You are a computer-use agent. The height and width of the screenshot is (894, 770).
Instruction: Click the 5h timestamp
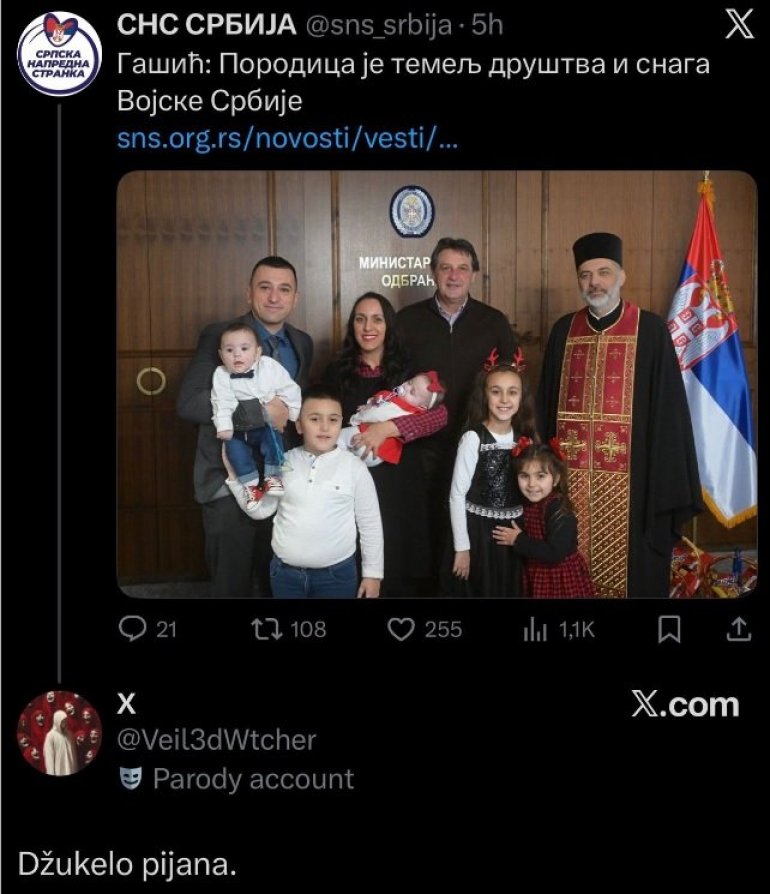pos(487,26)
